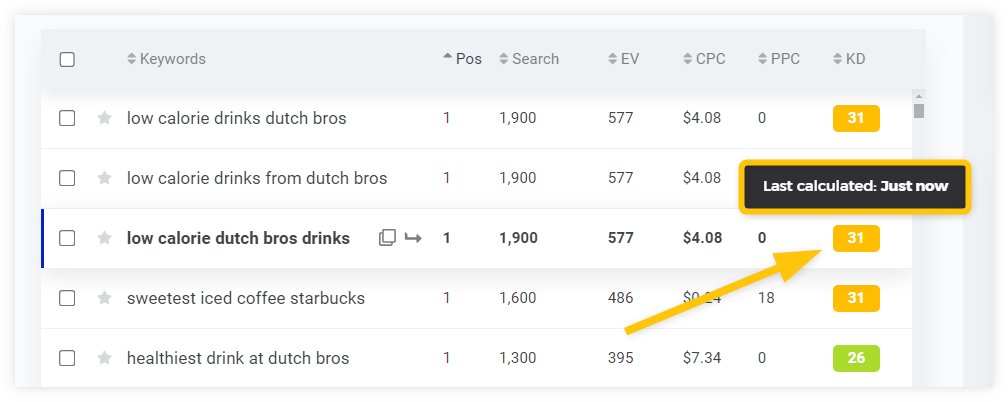Sort by CPC column header
The image size is (1008, 402).
tap(705, 59)
